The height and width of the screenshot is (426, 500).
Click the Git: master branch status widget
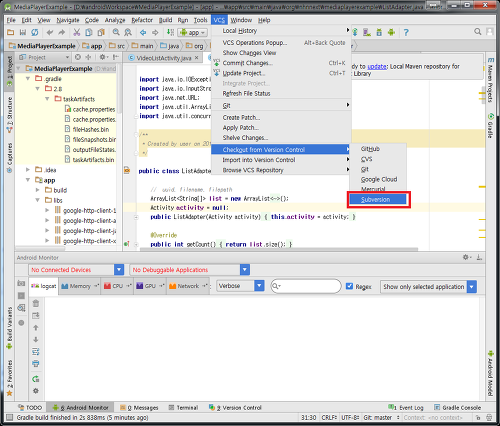pos(381,417)
